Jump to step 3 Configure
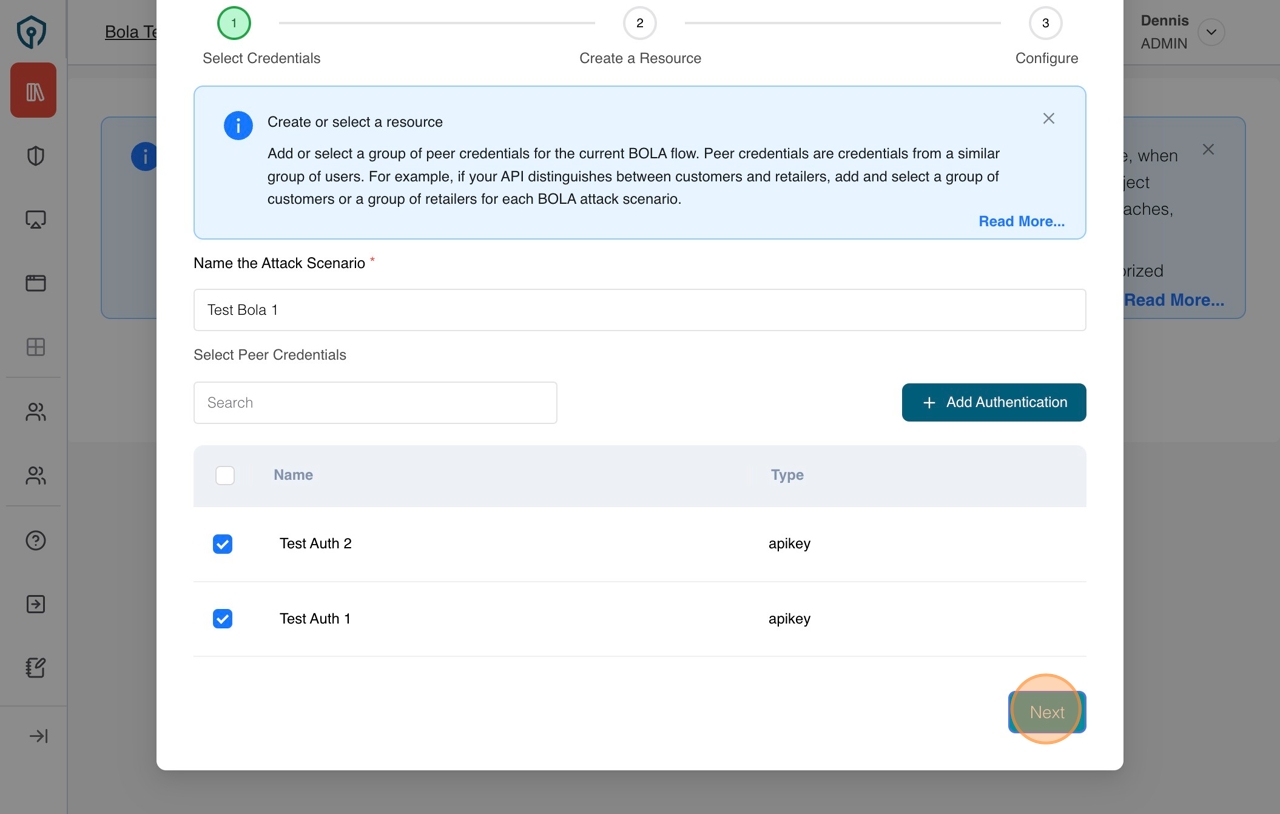Viewport: 1280px width, 814px height. [1045, 23]
